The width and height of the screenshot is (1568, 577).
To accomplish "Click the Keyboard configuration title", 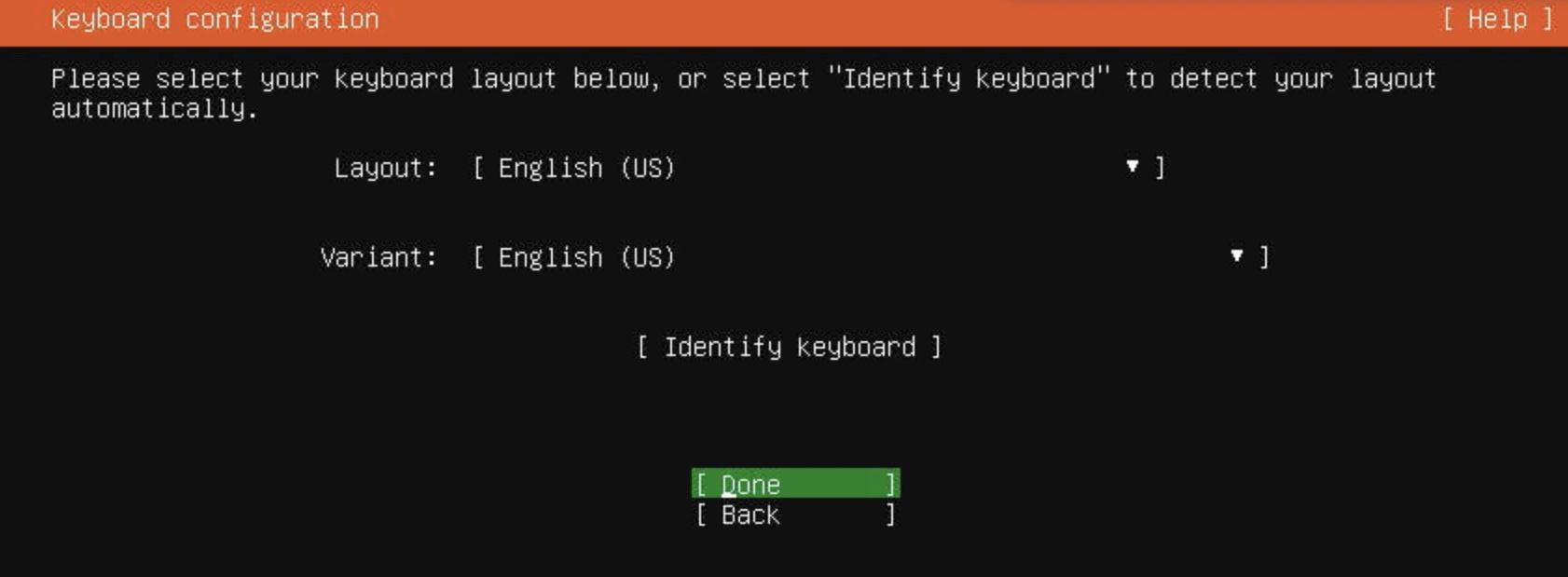I will tap(214, 20).
